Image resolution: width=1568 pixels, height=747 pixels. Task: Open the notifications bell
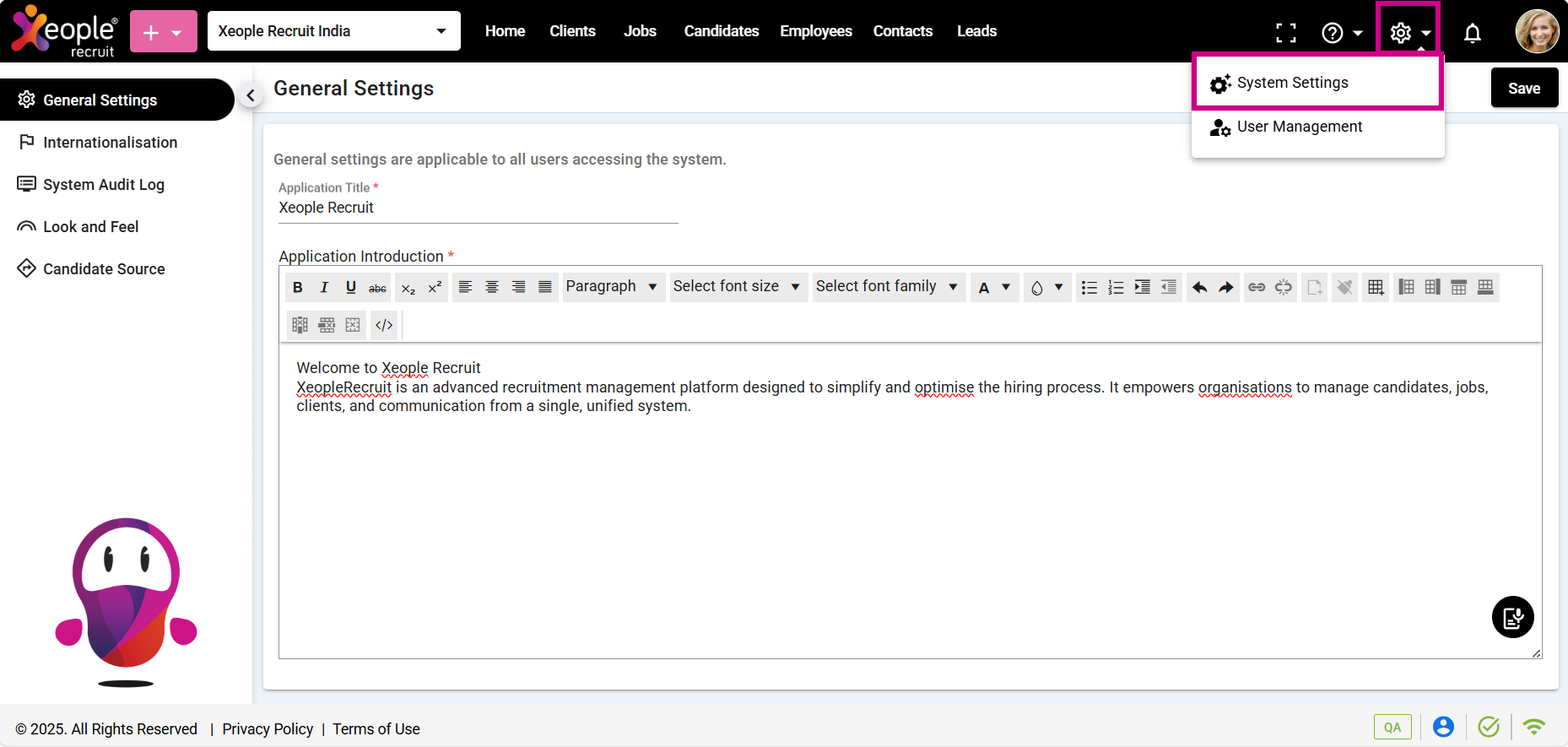coord(1472,33)
